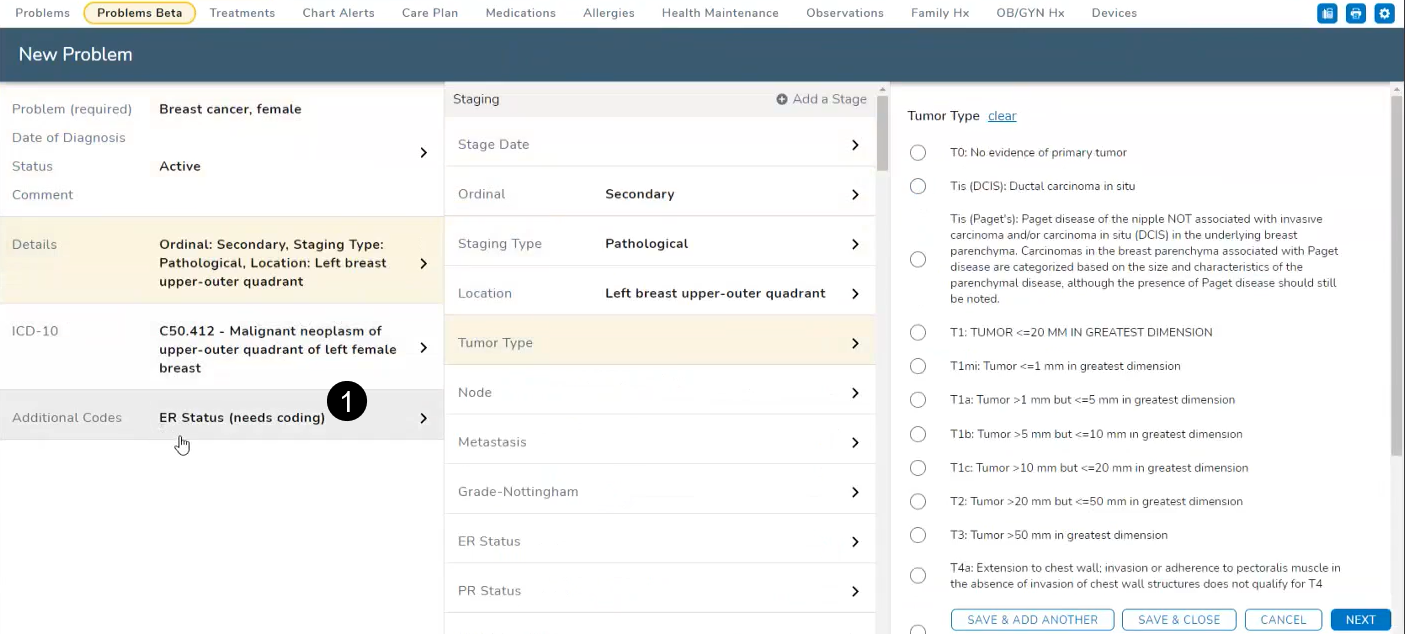The width and height of the screenshot is (1405, 634).
Task: Click the Staging list scrollbar
Action: [882, 135]
